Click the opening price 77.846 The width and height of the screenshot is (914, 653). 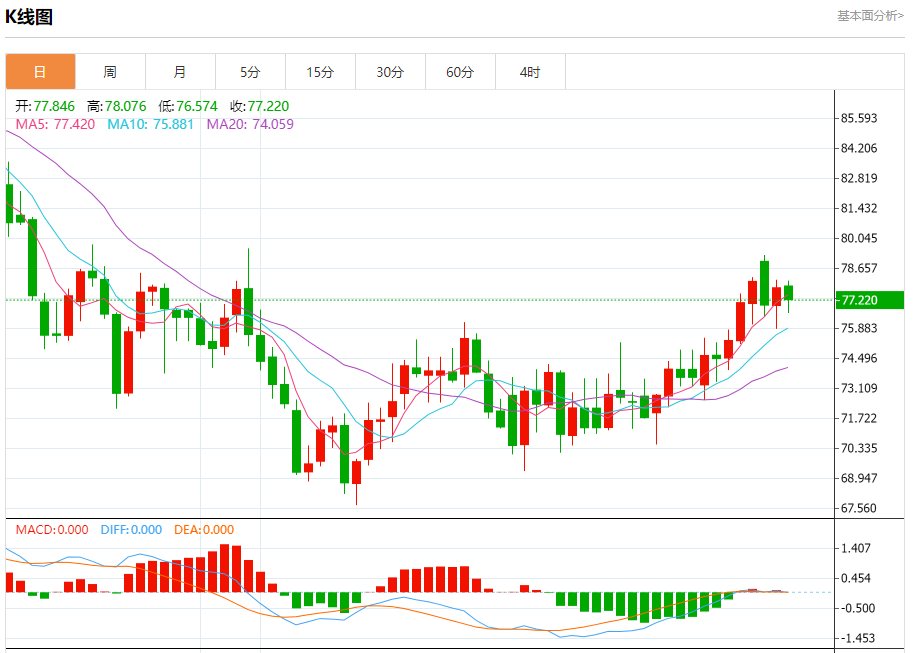tap(54, 106)
